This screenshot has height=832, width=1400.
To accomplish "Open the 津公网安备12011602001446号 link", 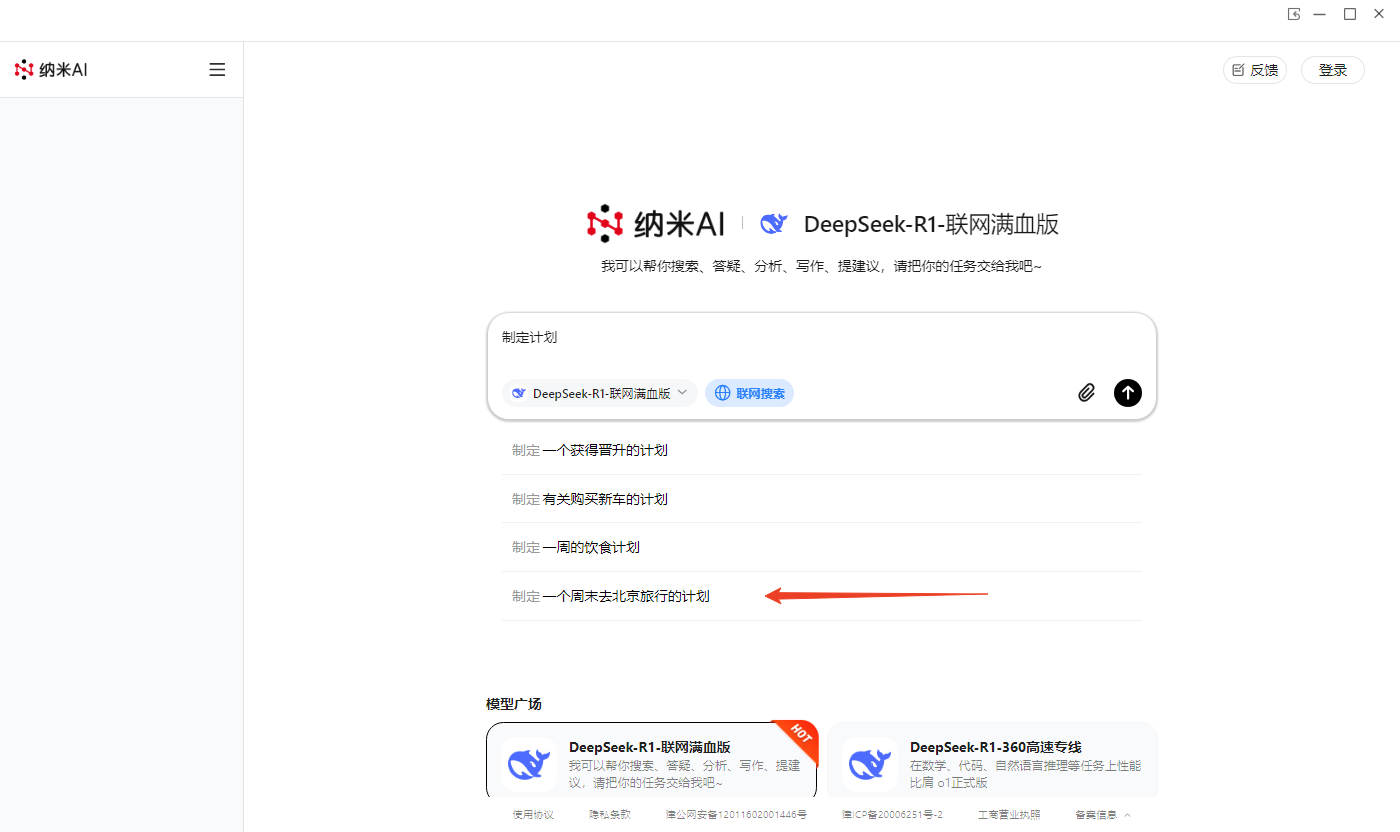I will tap(736, 815).
